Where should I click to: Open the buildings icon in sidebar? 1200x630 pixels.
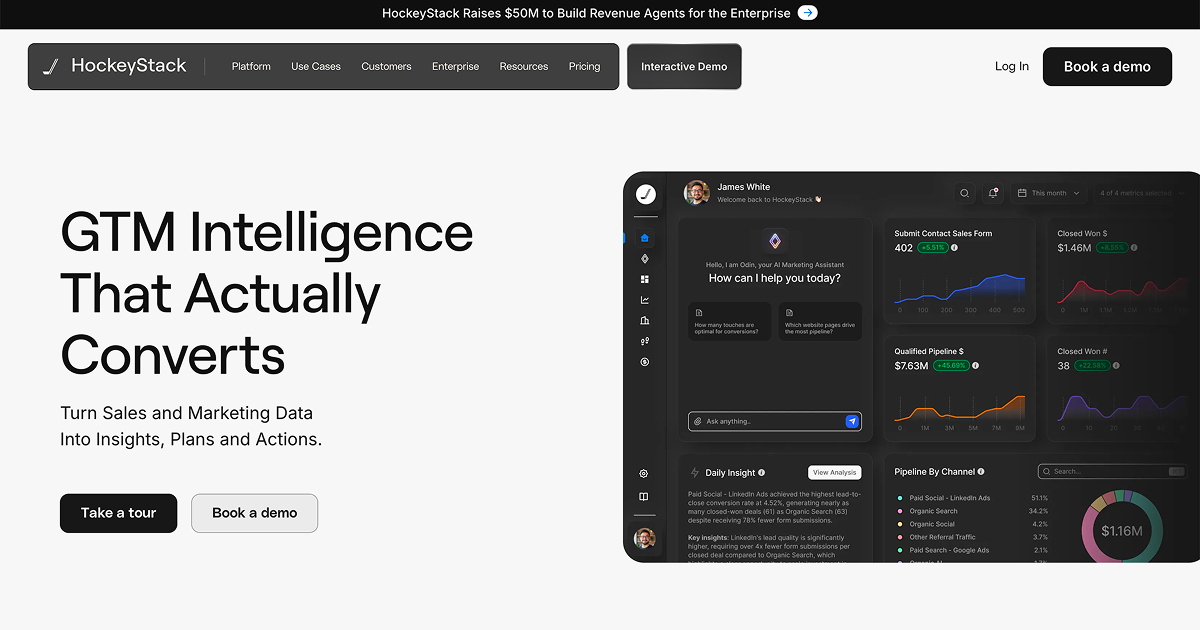[x=645, y=320]
